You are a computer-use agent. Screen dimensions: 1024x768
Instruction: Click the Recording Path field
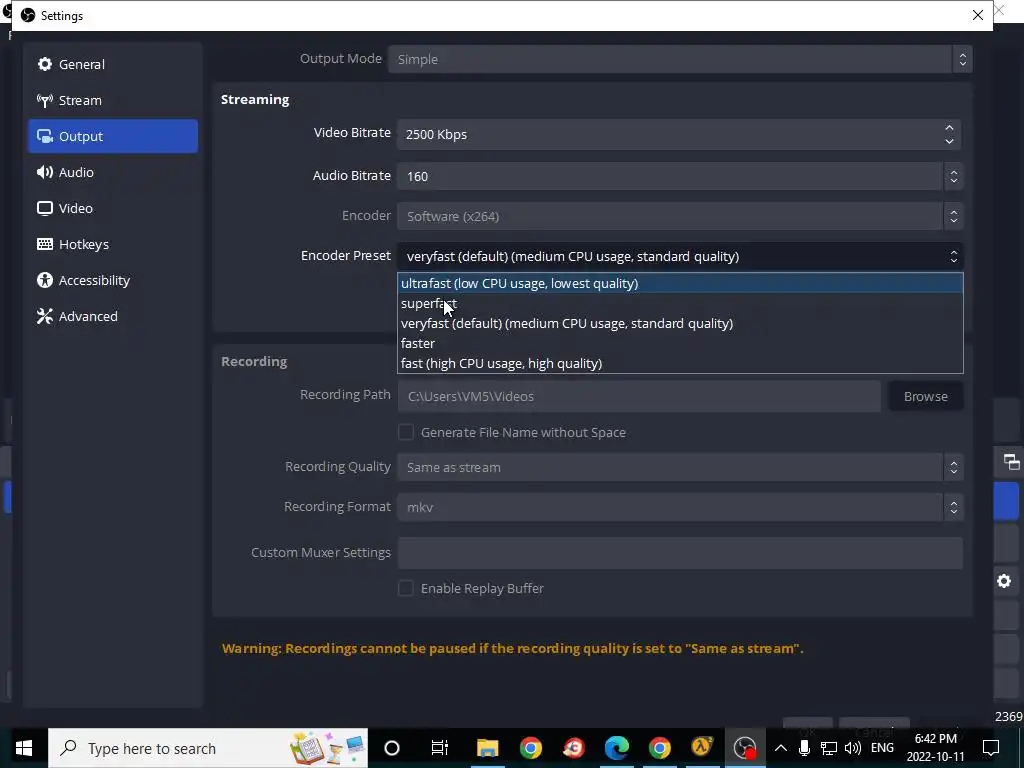(639, 396)
